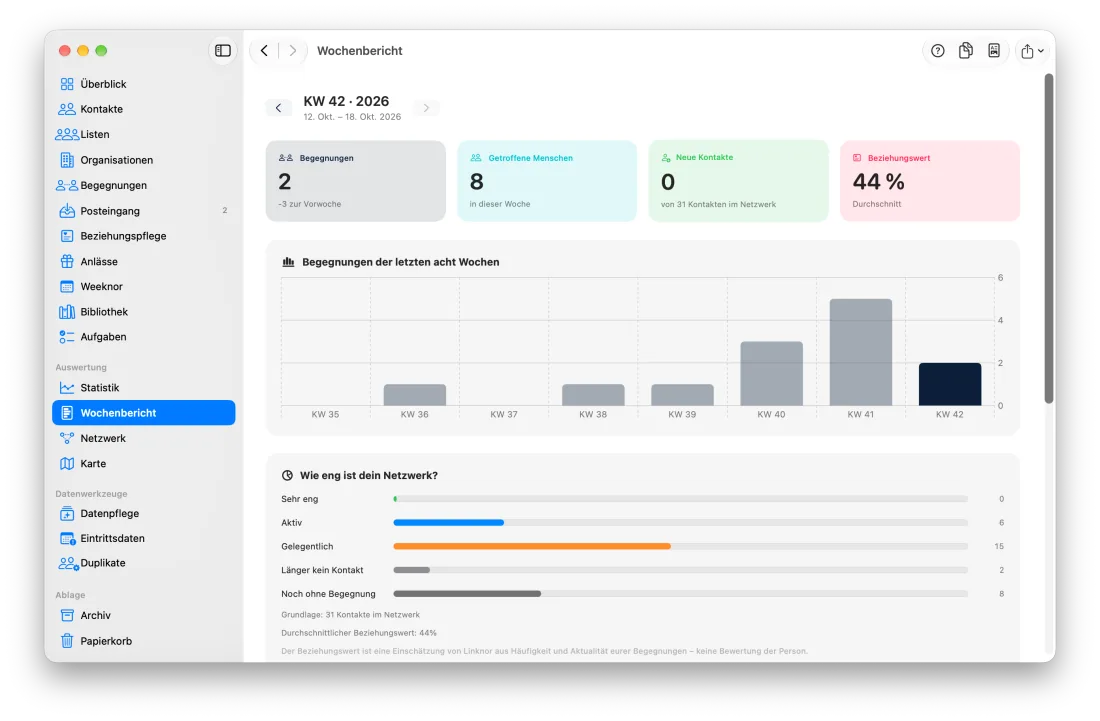Click the blue Aktiv progress bar
The height and width of the screenshot is (721, 1100).
[x=449, y=523]
